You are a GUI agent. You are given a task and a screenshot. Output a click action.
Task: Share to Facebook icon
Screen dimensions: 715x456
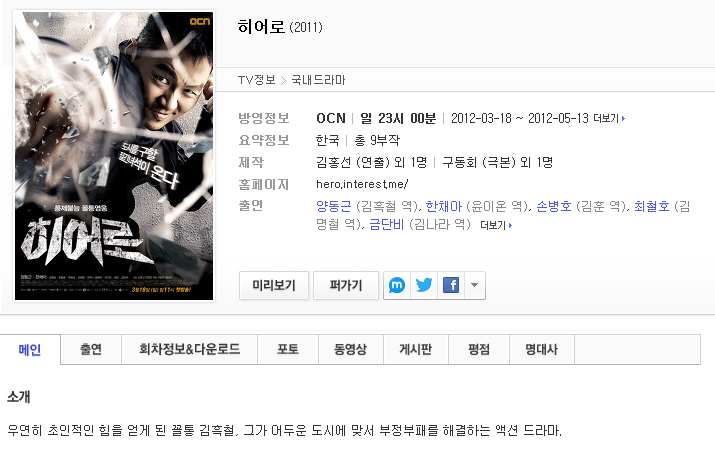[451, 285]
